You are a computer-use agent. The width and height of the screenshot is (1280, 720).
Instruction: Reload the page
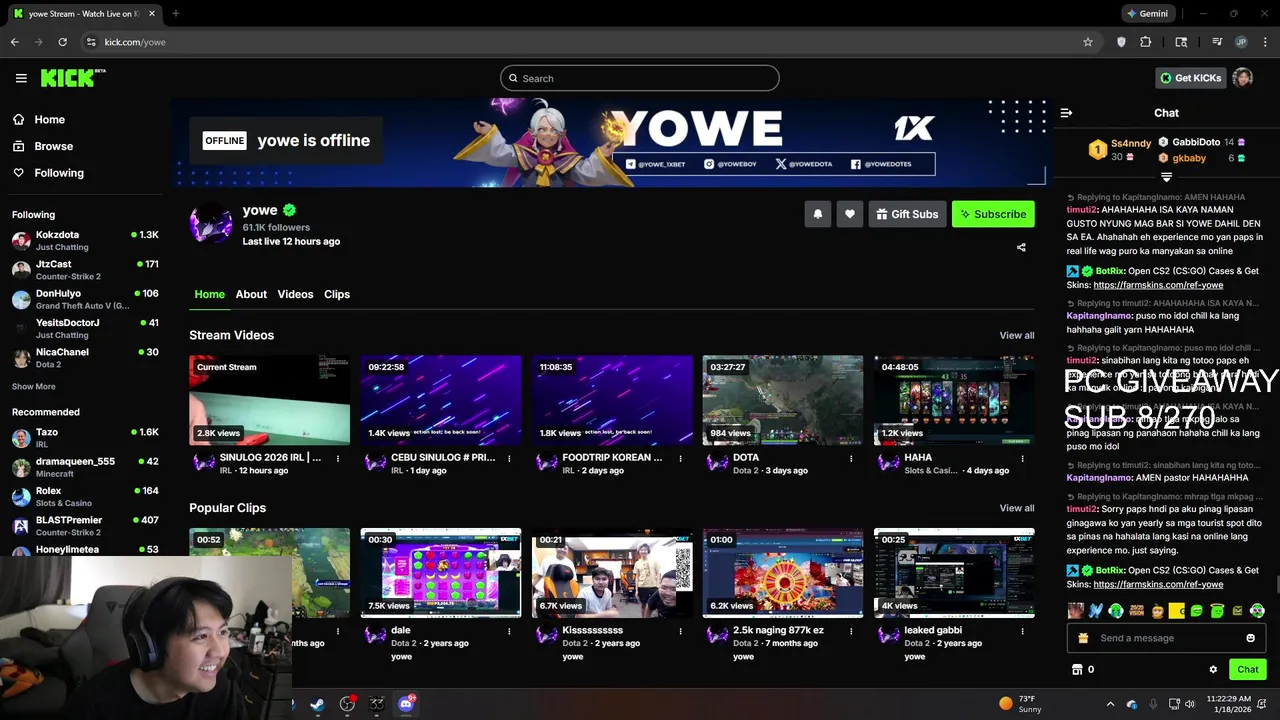pos(62,42)
